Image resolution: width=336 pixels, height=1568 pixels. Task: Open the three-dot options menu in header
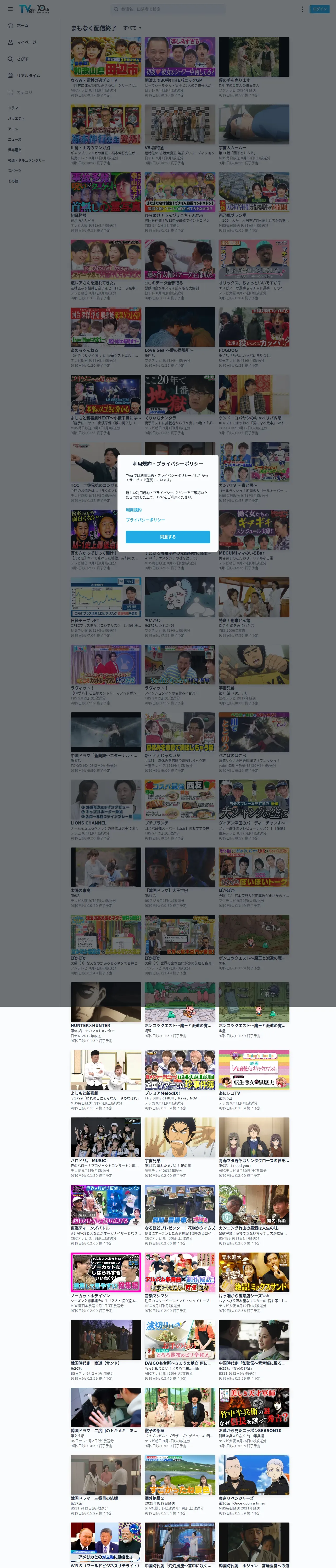tap(302, 9)
